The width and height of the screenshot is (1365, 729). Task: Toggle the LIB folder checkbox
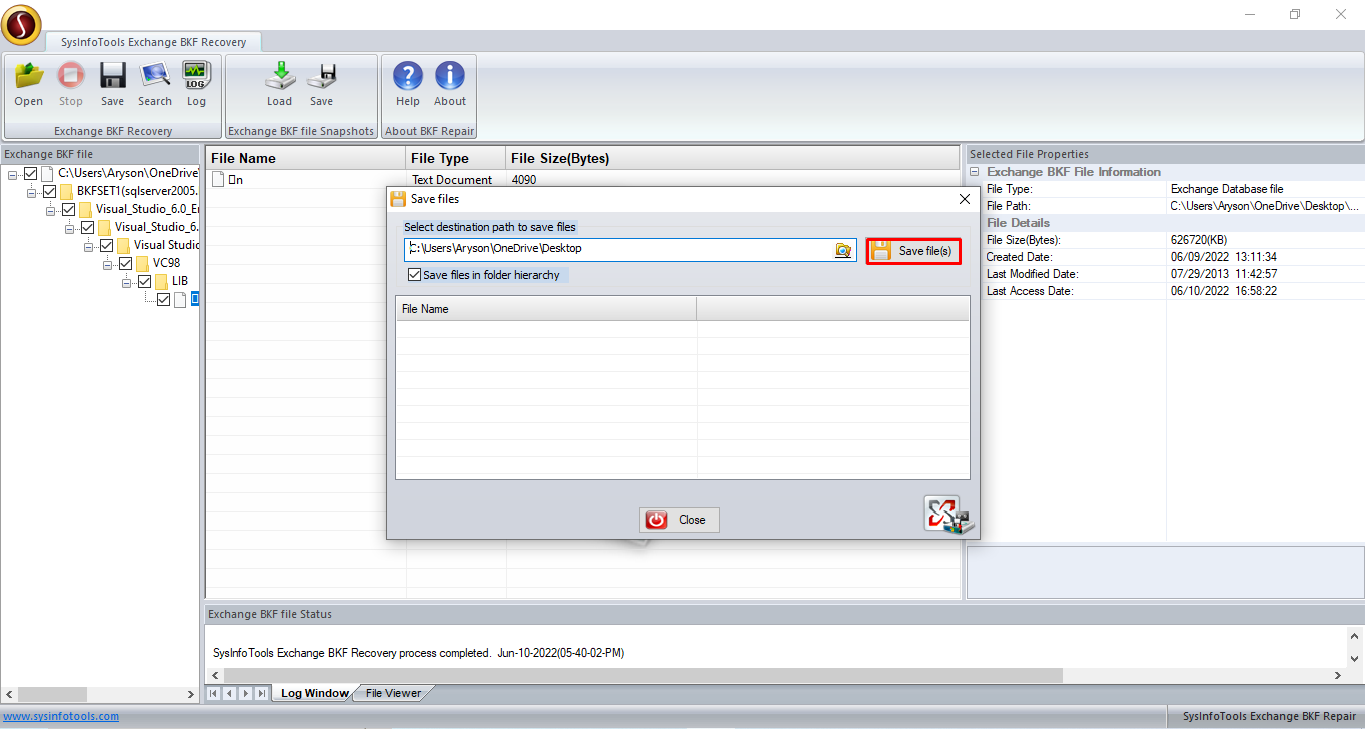pos(145,282)
